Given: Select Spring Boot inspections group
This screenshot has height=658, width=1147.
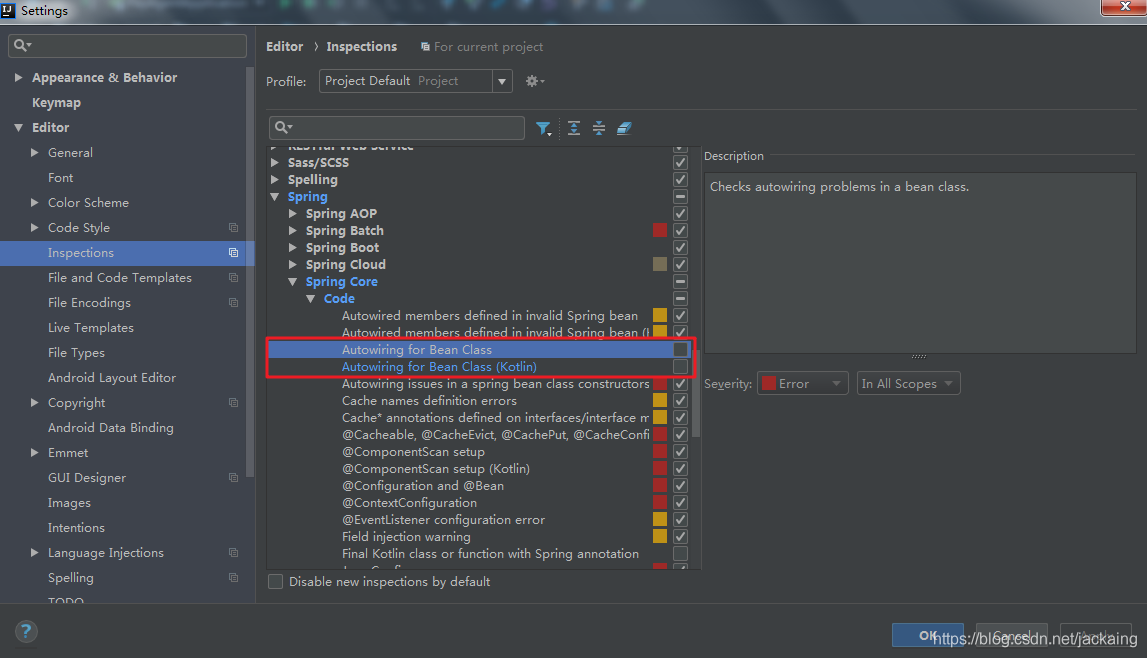Looking at the screenshot, I should tap(342, 248).
